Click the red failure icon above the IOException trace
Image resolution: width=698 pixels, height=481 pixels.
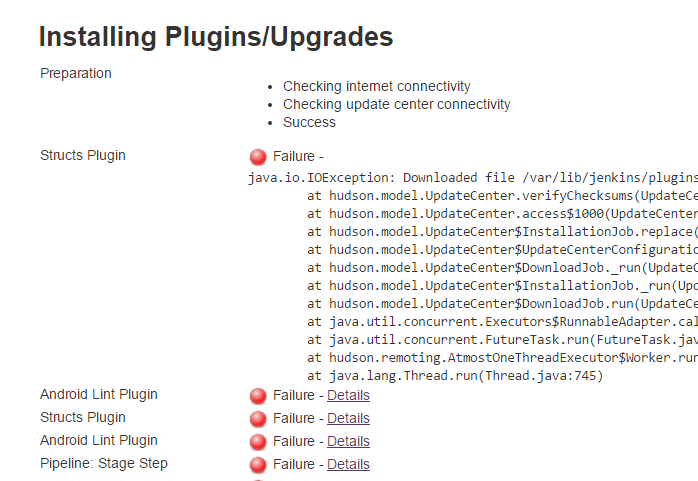tap(258, 157)
